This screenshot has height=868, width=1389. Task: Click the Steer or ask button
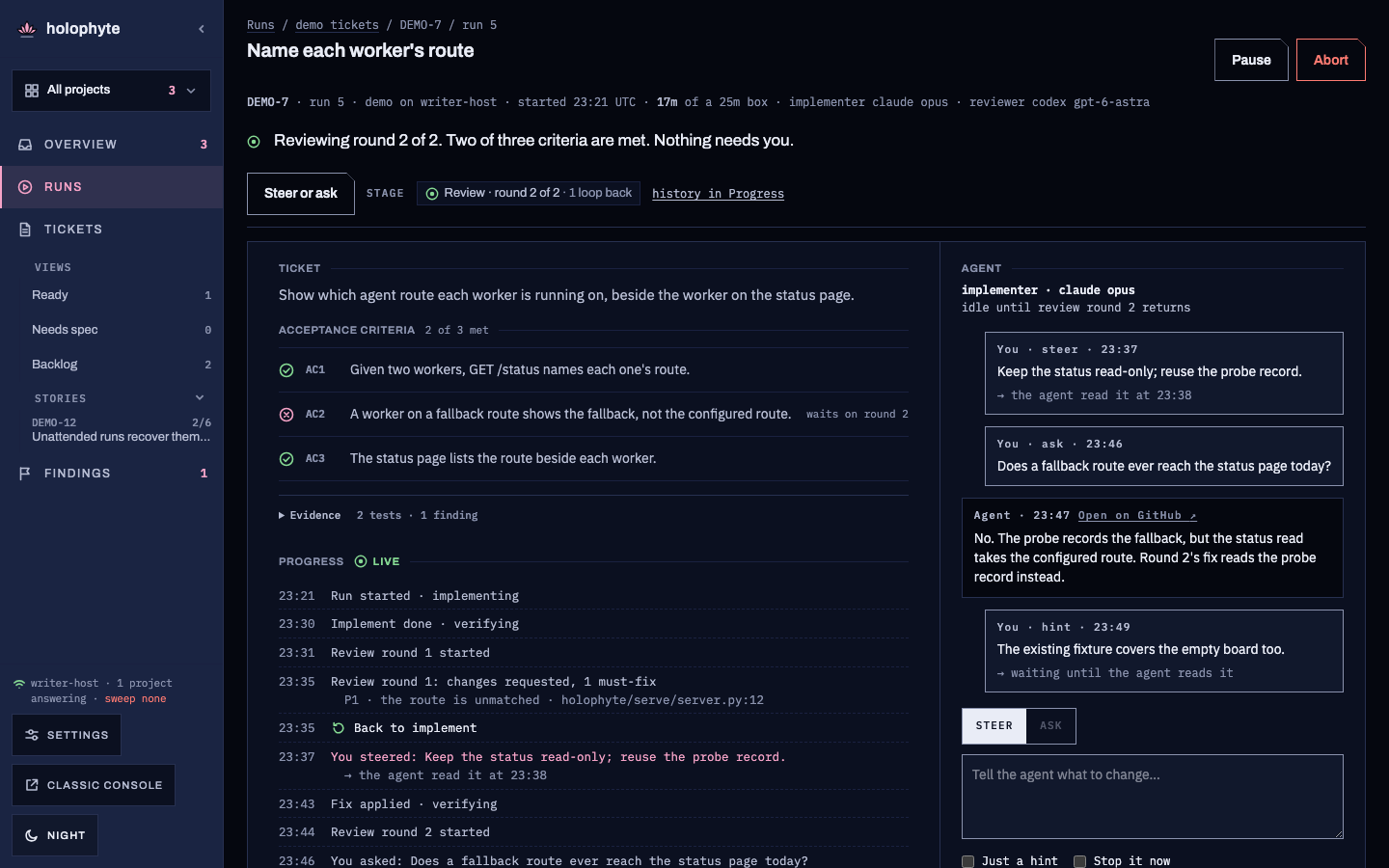[x=301, y=194]
